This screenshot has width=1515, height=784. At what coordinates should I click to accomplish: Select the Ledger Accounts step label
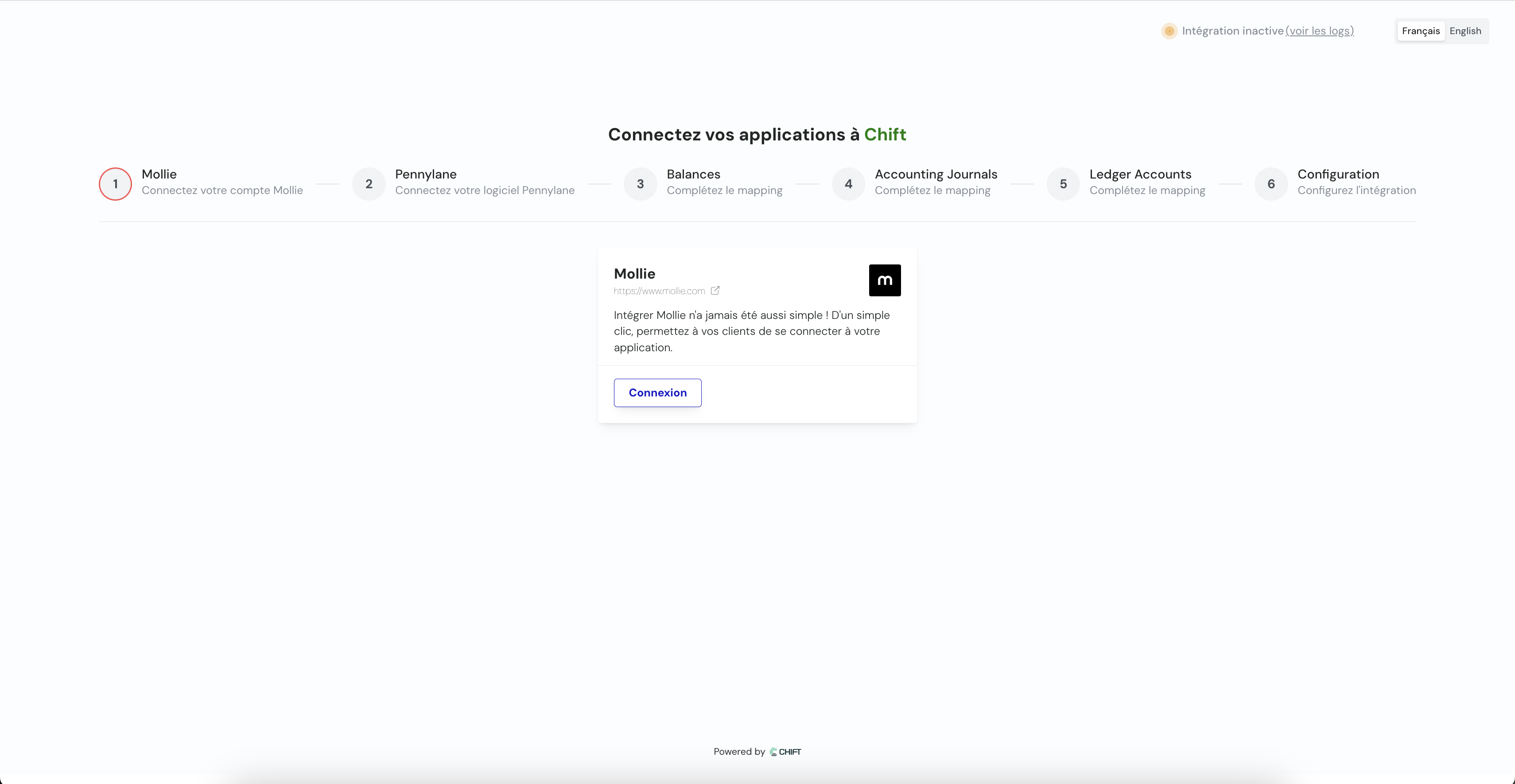(x=1140, y=174)
